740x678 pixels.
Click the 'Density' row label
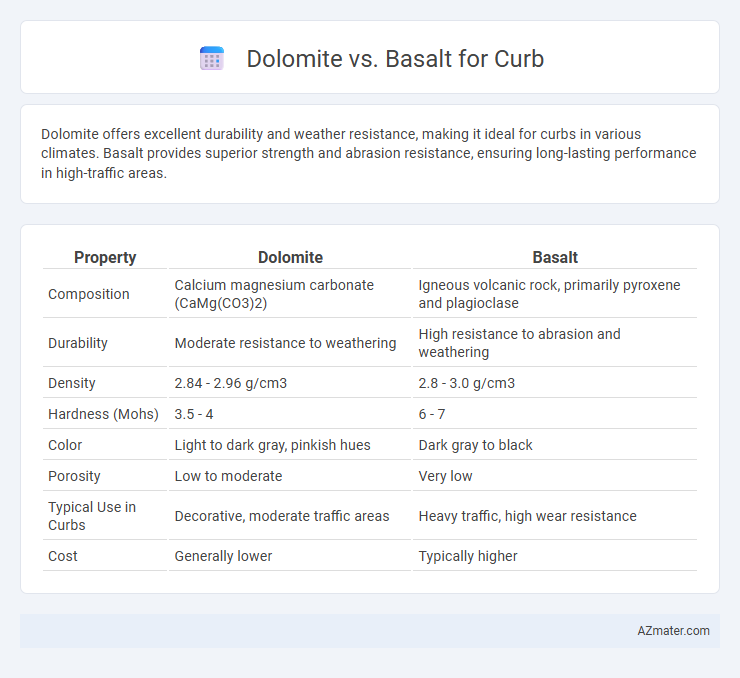[72, 383]
